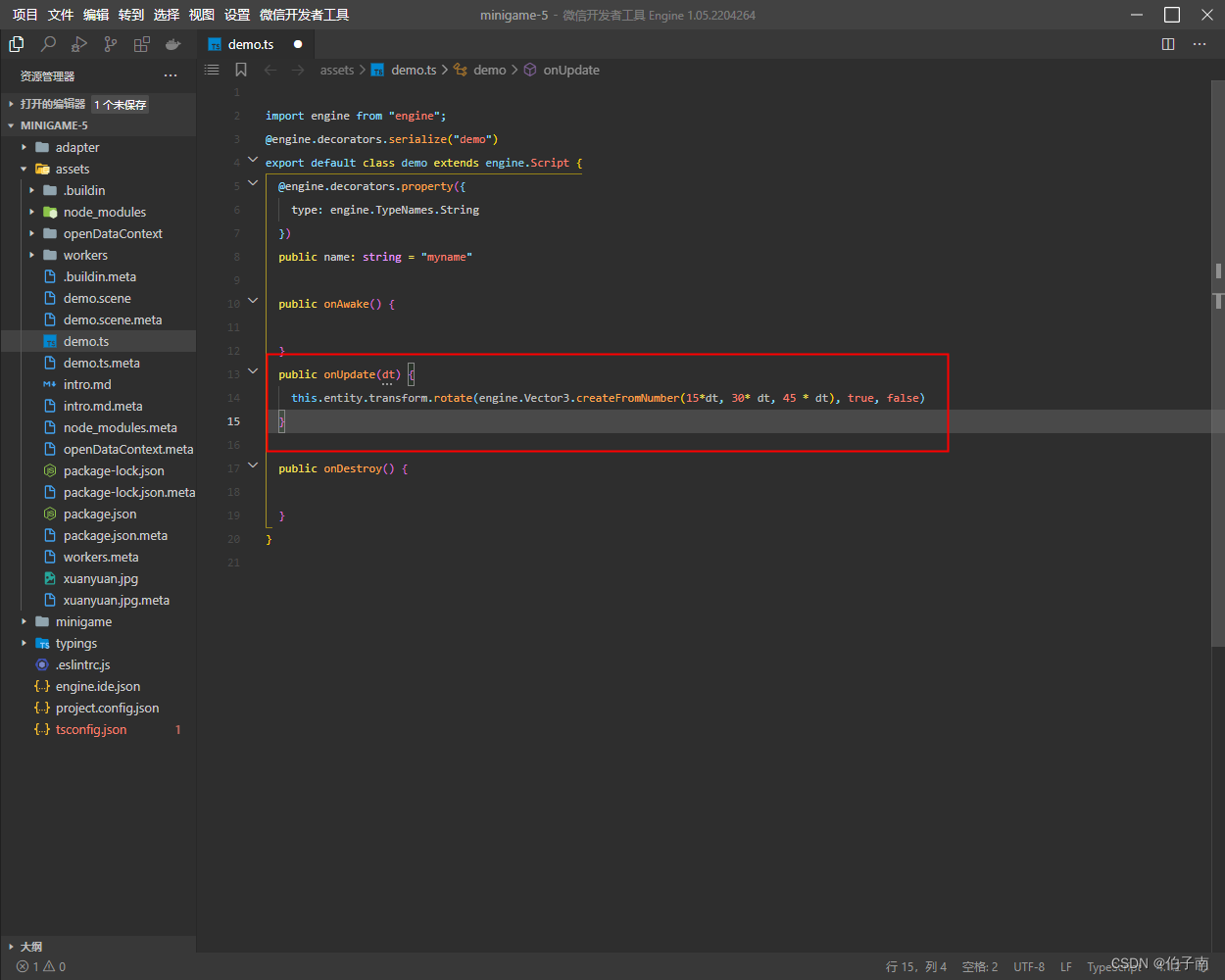Open the 项目 menu
The width and height of the screenshot is (1225, 980).
(25, 15)
